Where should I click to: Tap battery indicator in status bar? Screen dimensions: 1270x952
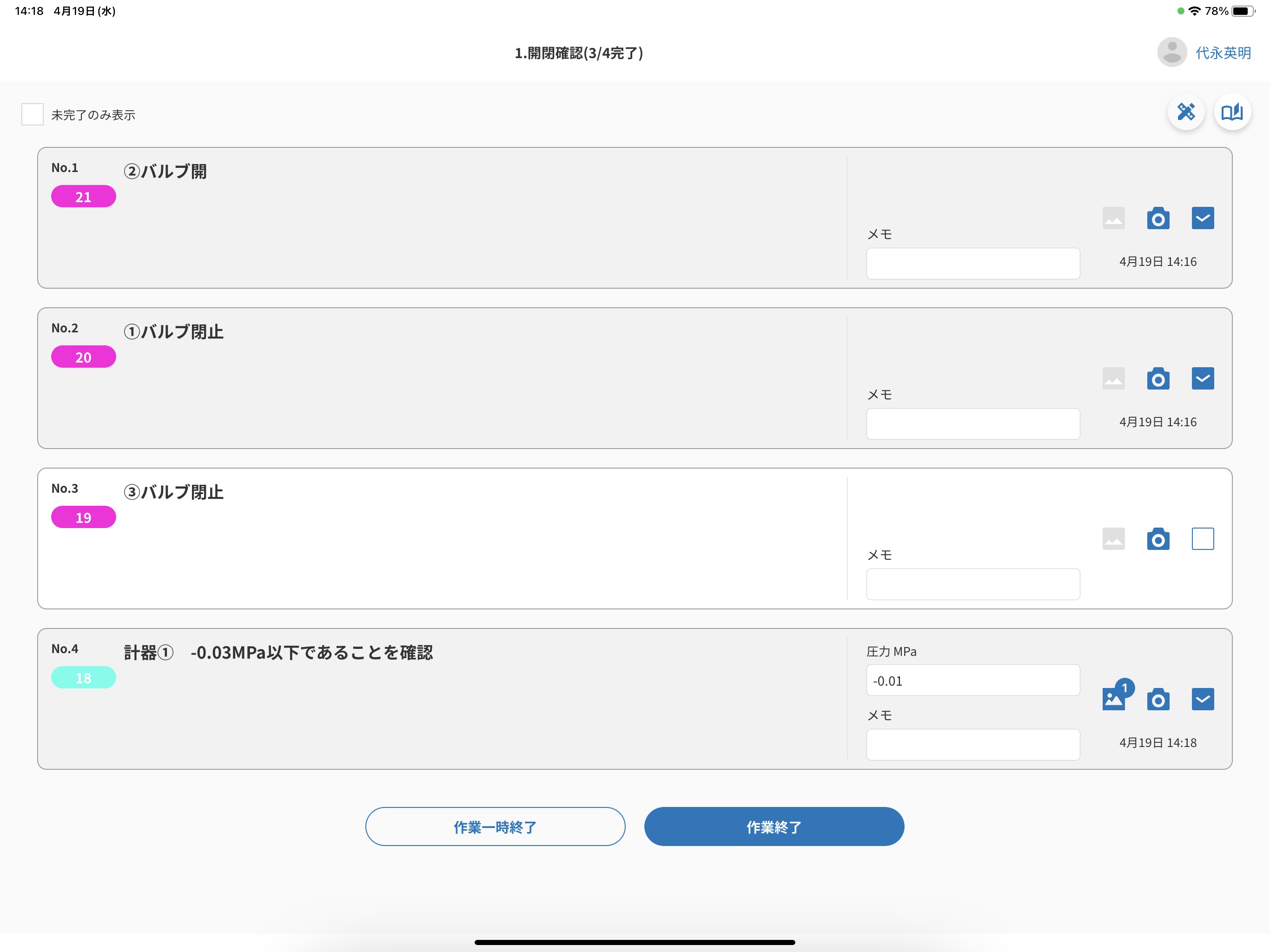1244,11
